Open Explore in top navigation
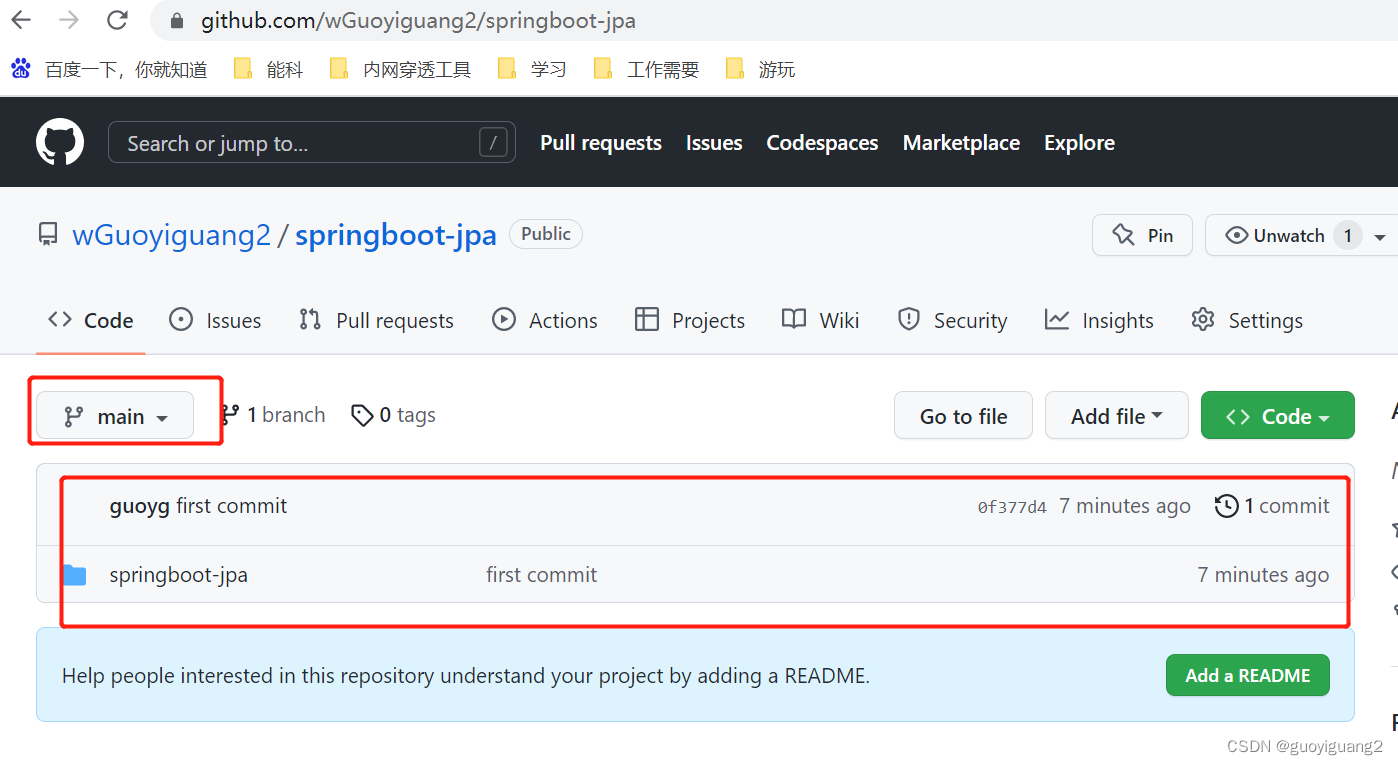Screen dimensions: 1398x765 pos(1079,143)
